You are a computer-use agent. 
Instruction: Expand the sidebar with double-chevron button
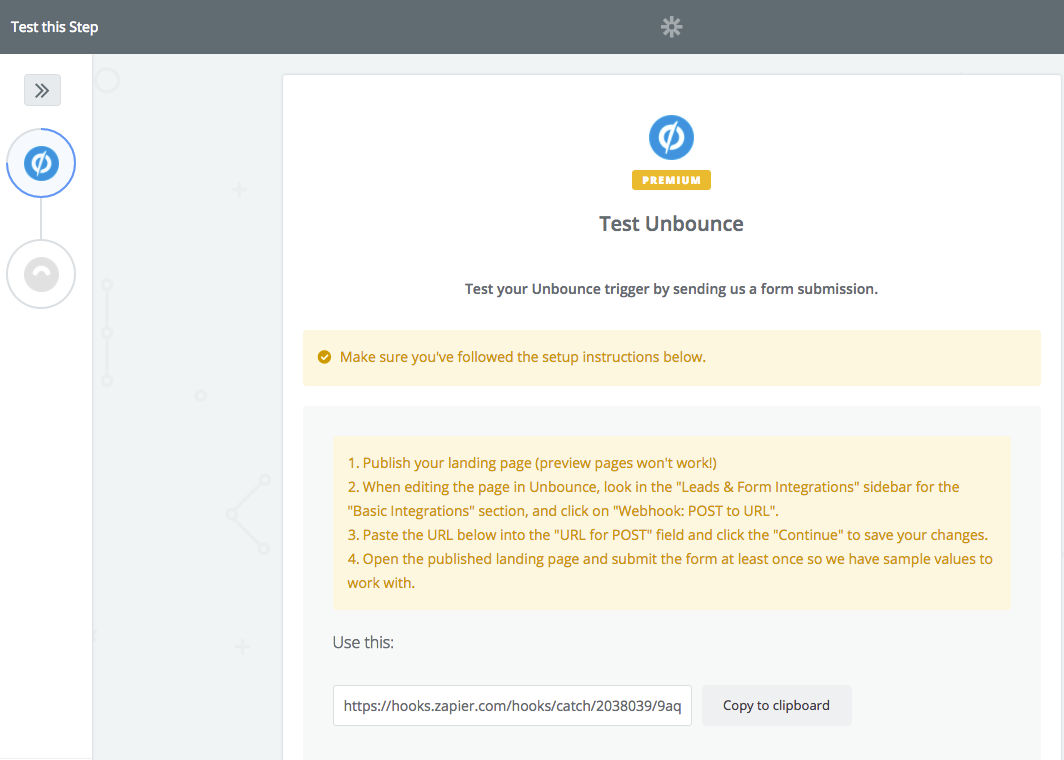[x=42, y=90]
